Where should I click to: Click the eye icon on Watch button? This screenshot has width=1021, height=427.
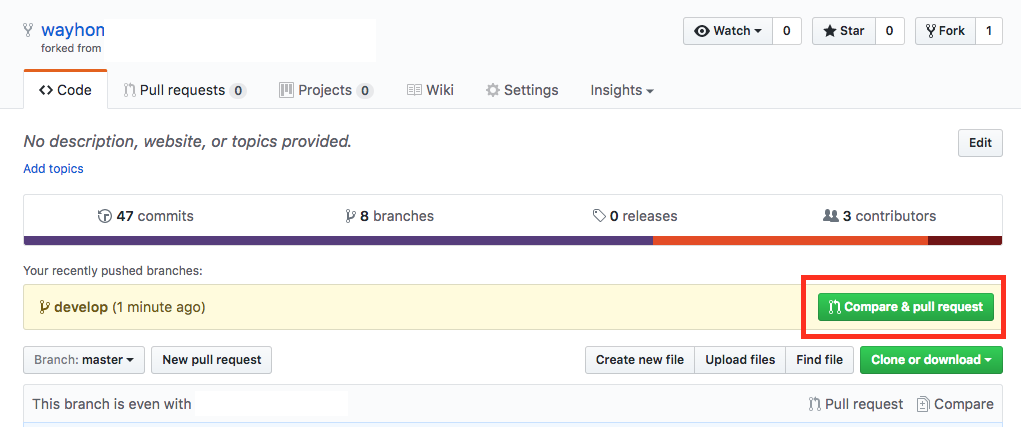click(702, 31)
